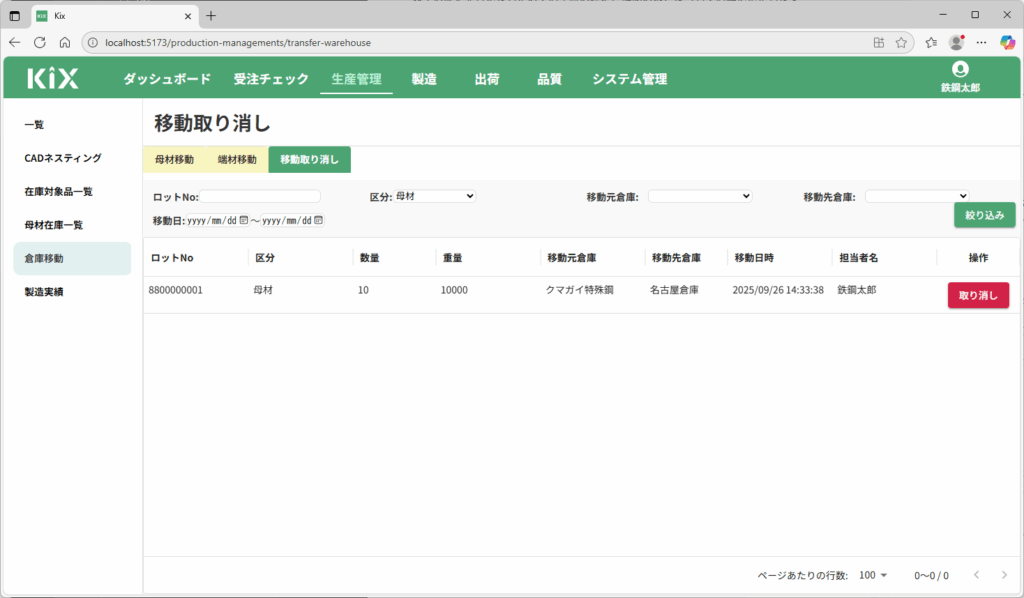
Task: Open the user profile avatar icon
Action: point(960,69)
